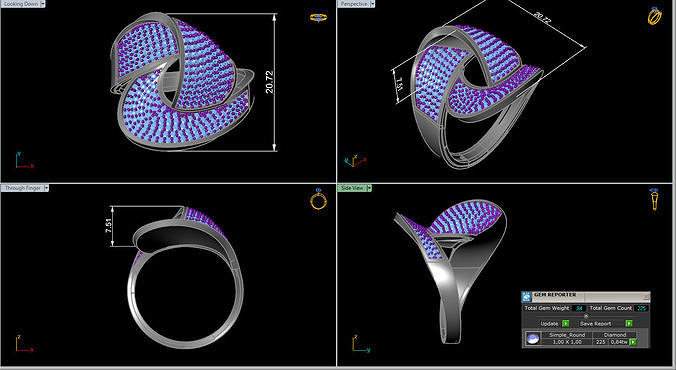Click the 'Total Gem Weight' label

pos(547,308)
